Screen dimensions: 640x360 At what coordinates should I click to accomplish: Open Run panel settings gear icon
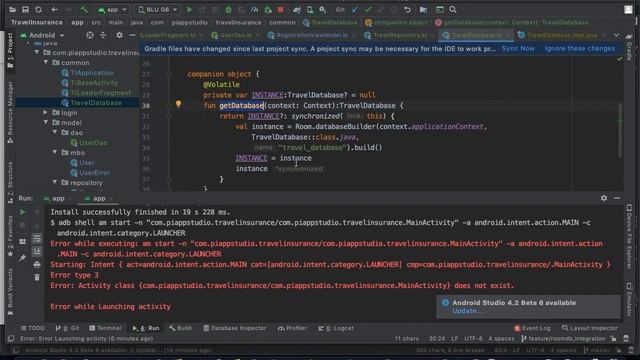point(604,198)
